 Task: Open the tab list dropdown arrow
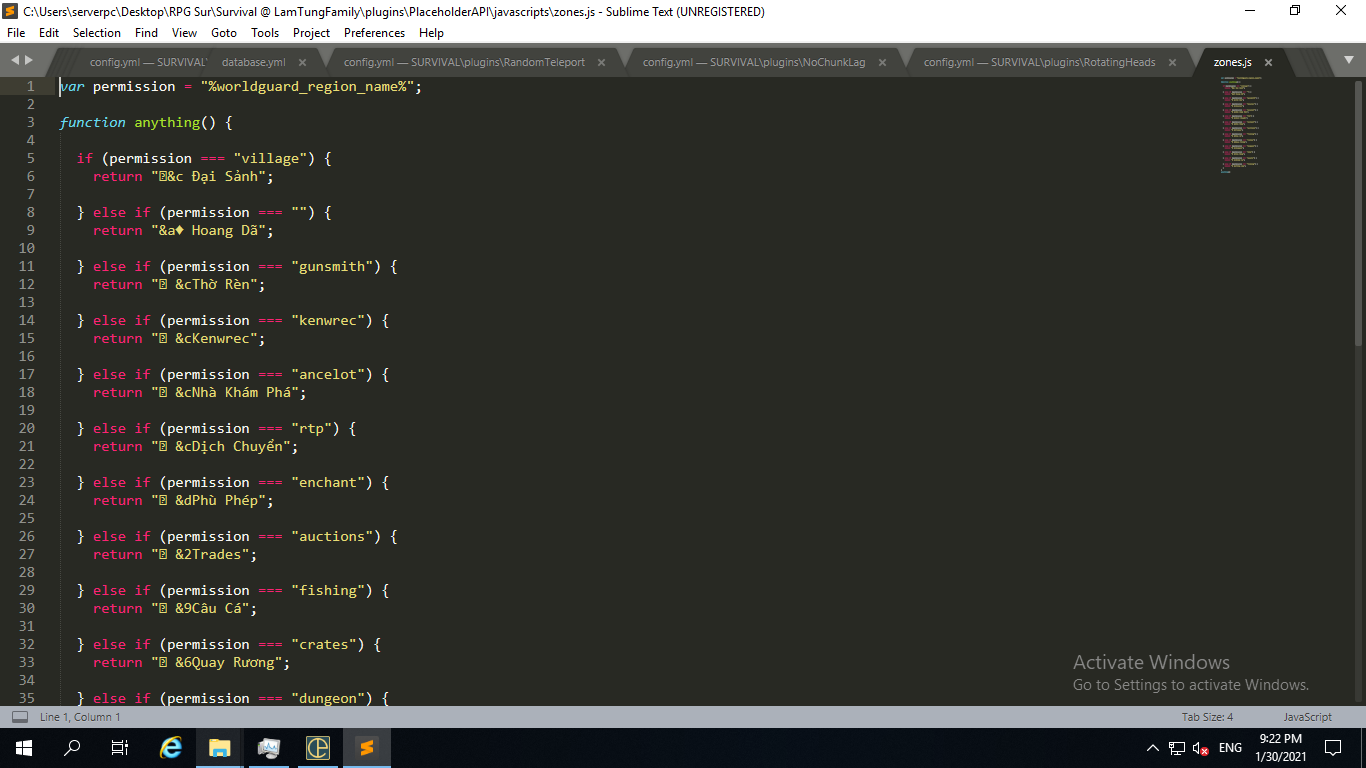pyautogui.click(x=1349, y=61)
